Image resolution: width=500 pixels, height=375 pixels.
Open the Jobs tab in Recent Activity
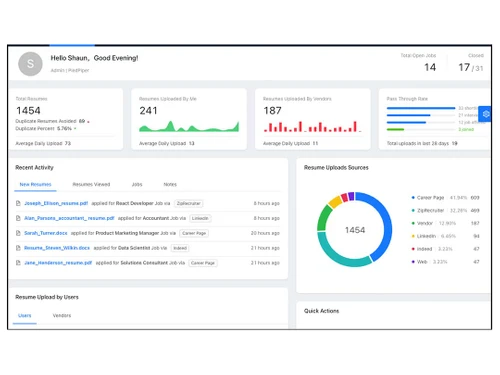[137, 184]
